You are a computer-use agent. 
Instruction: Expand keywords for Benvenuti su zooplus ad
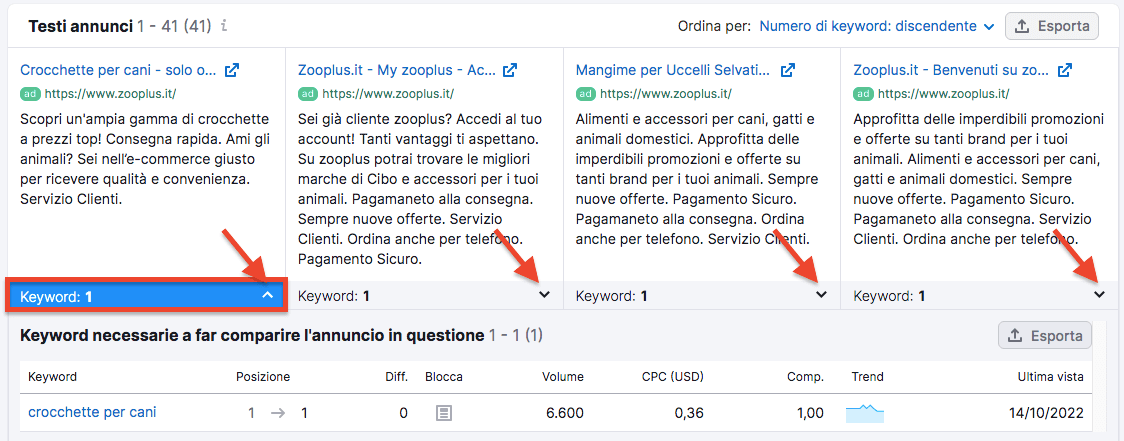1099,295
